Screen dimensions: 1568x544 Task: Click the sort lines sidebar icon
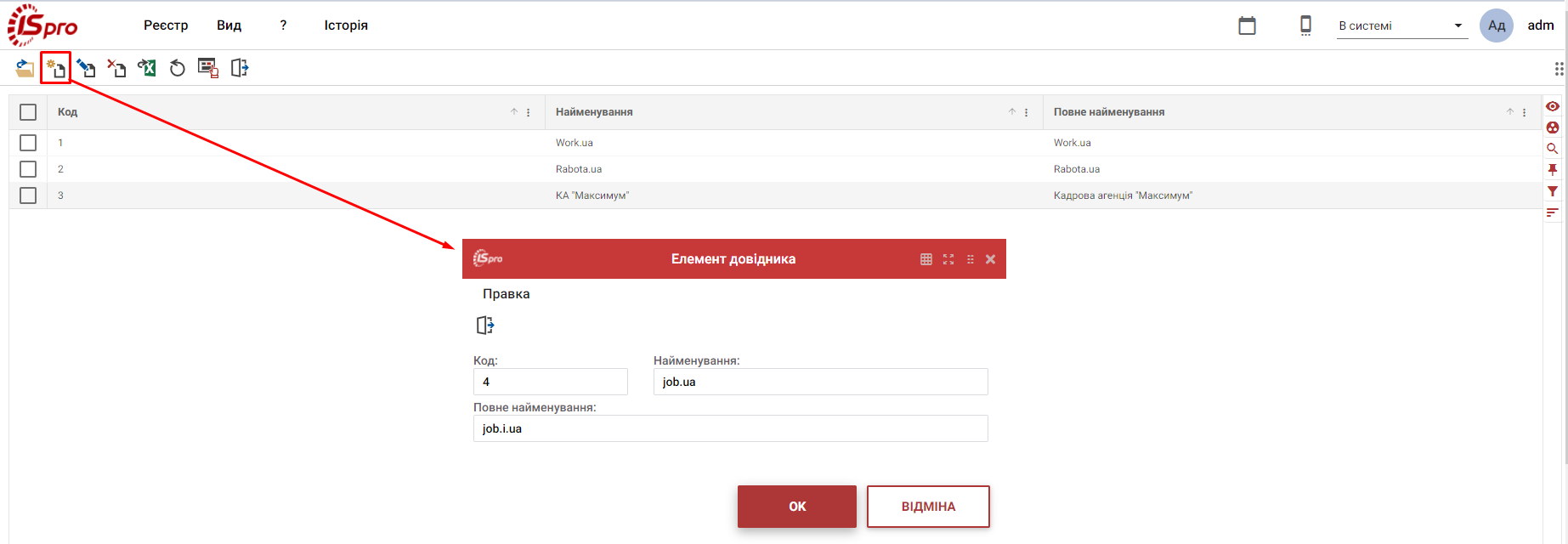click(1553, 212)
